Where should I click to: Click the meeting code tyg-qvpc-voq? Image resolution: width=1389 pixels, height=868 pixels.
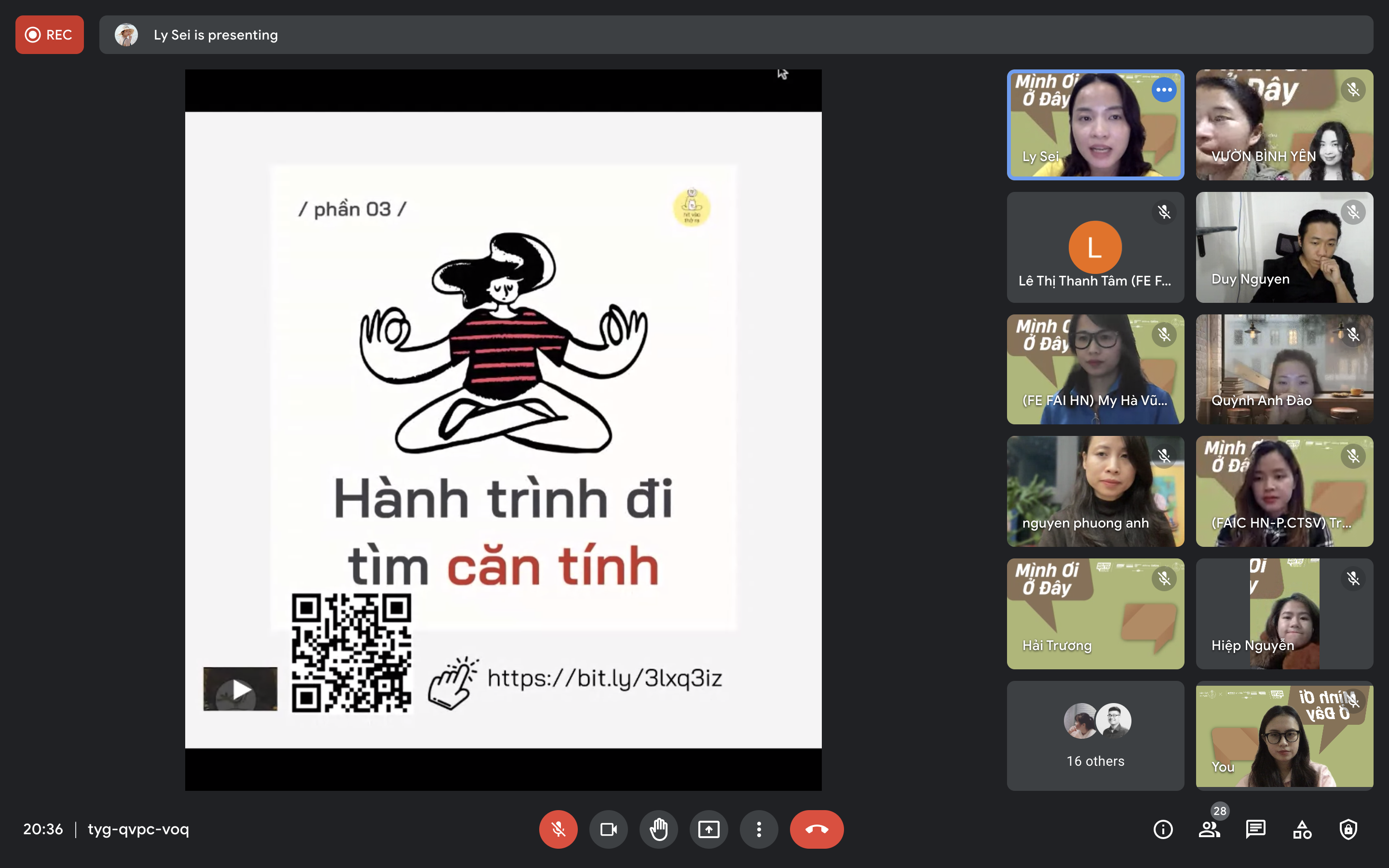[x=138, y=829]
